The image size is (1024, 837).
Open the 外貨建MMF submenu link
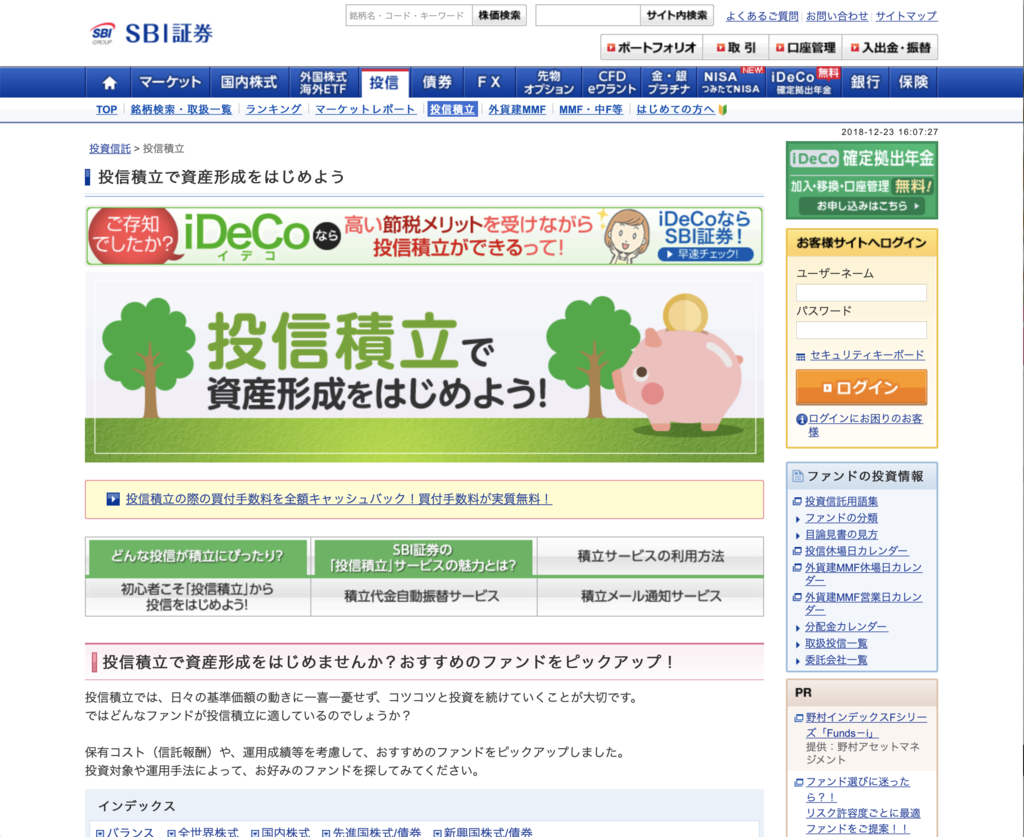(517, 110)
